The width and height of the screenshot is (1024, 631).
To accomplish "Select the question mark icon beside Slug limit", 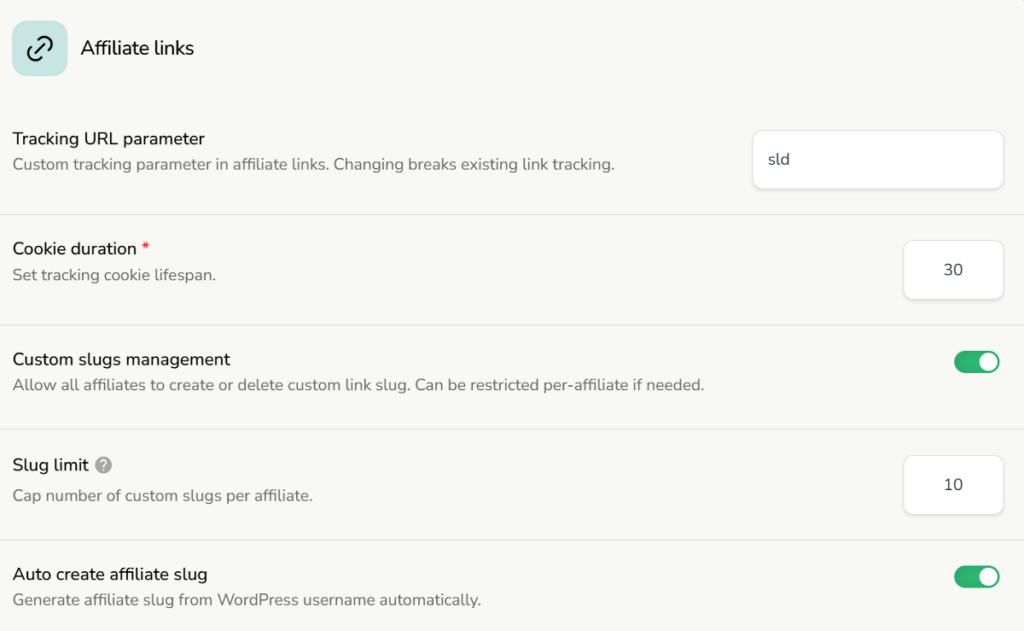I will [103, 465].
